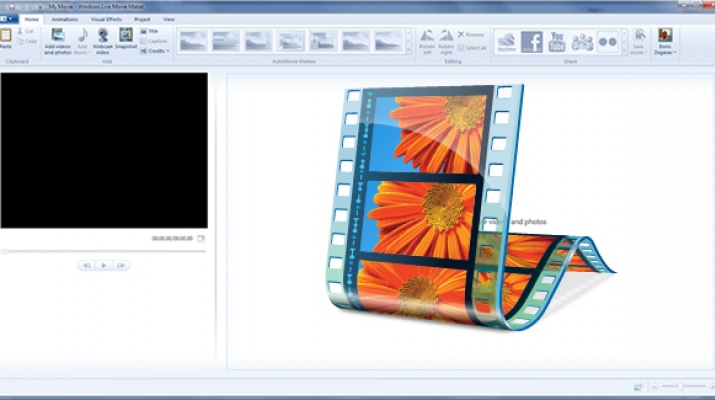Share to Windows Live Groups icon

pyautogui.click(x=582, y=42)
